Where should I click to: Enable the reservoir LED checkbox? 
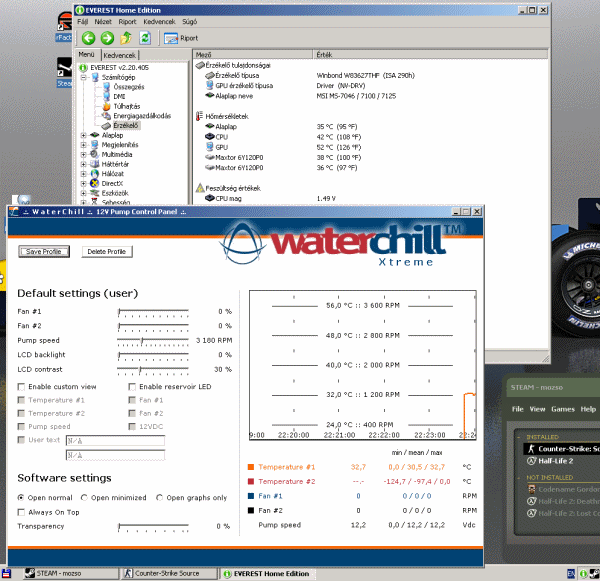132,387
